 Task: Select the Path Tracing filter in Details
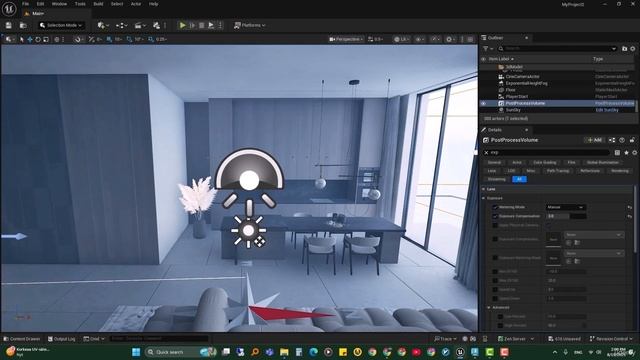pyautogui.click(x=558, y=171)
